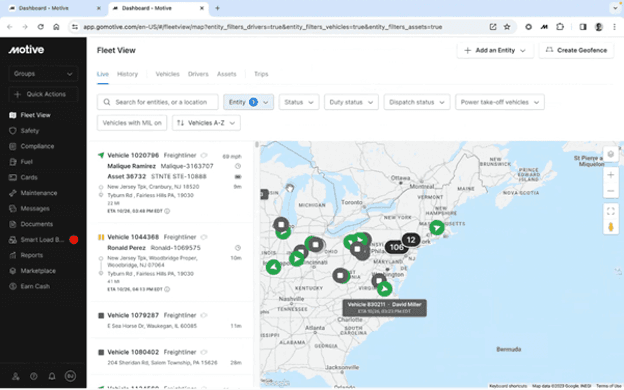Toggle the Vehicles with MIL on filter
Image resolution: width=624 pixels, height=390 pixels.
click(132, 123)
